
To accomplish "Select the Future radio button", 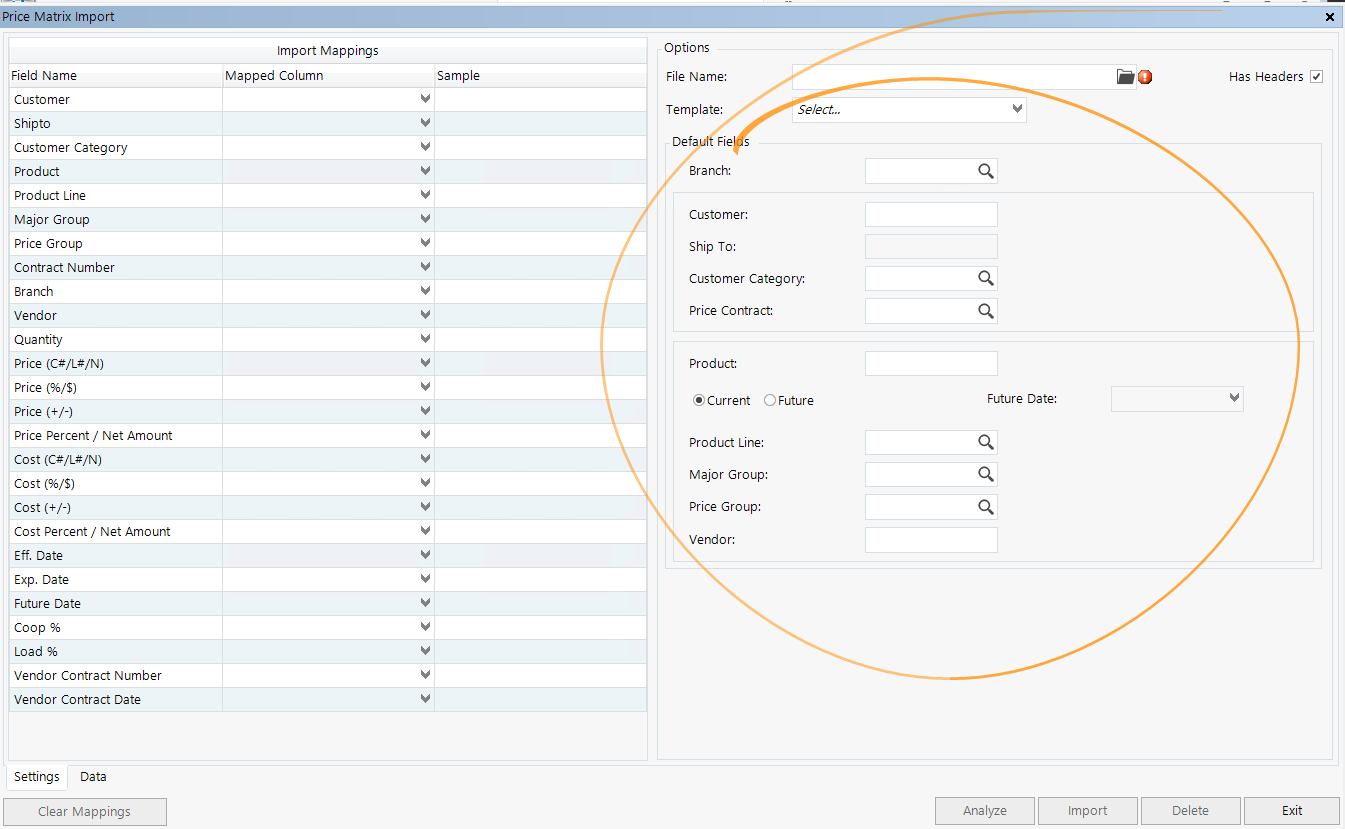I will 771,400.
